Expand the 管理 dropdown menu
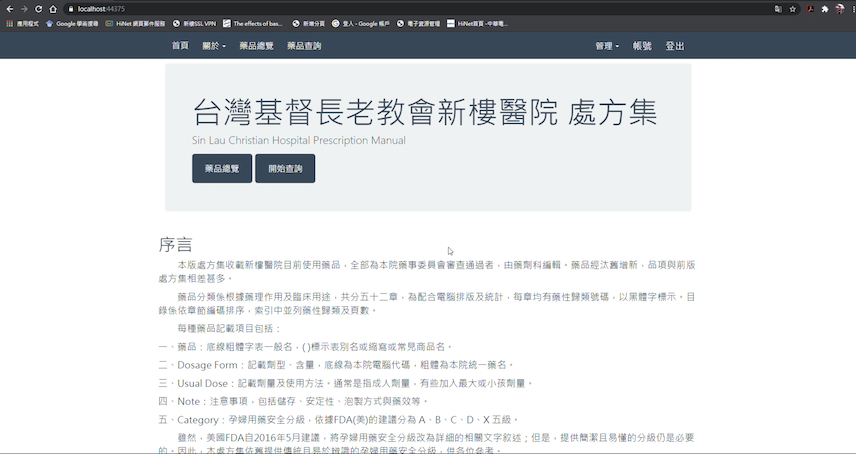 (607, 46)
